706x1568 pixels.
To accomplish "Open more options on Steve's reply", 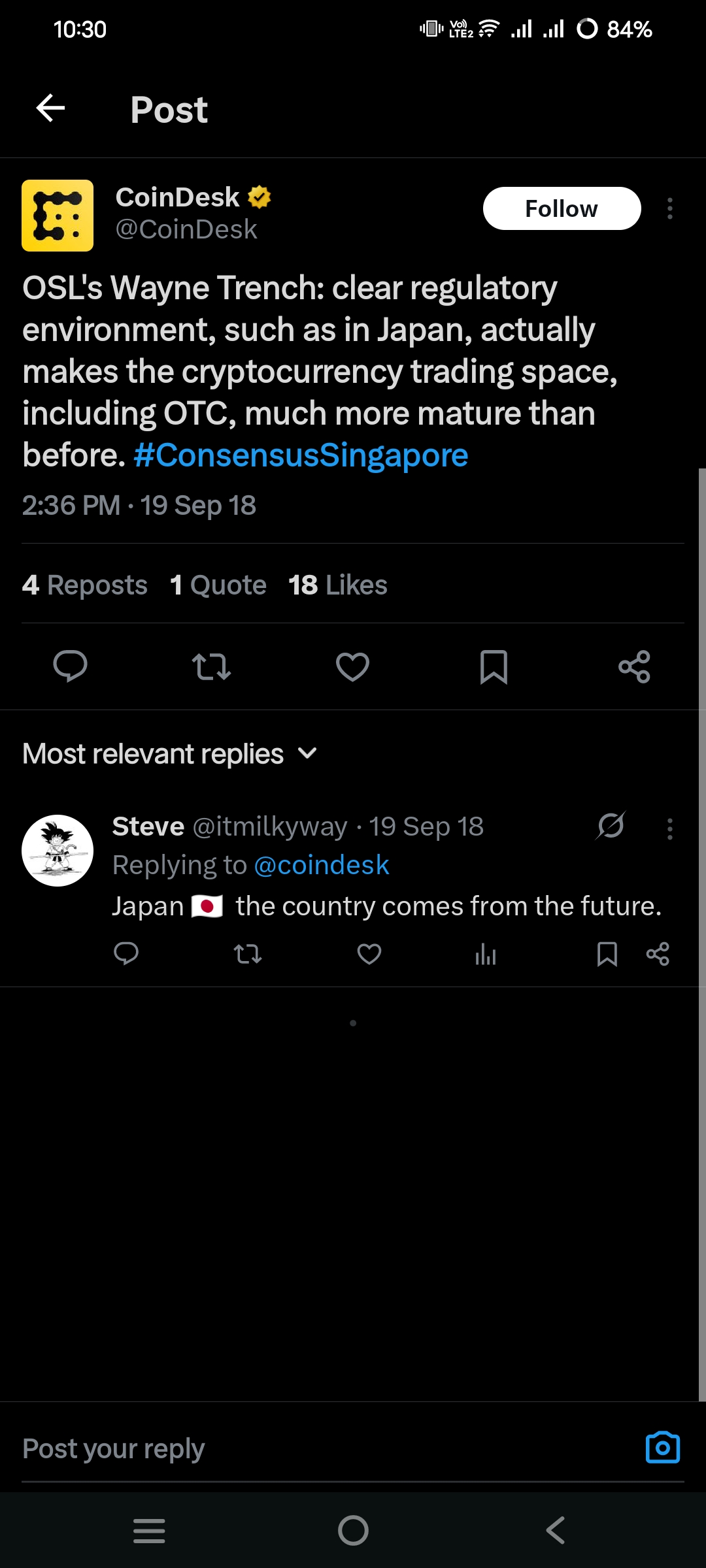I will pyautogui.click(x=669, y=828).
